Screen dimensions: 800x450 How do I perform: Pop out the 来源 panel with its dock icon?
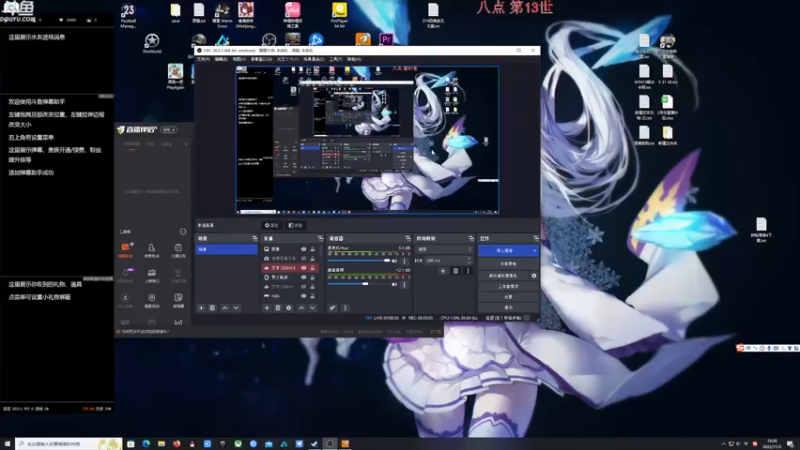click(x=320, y=238)
